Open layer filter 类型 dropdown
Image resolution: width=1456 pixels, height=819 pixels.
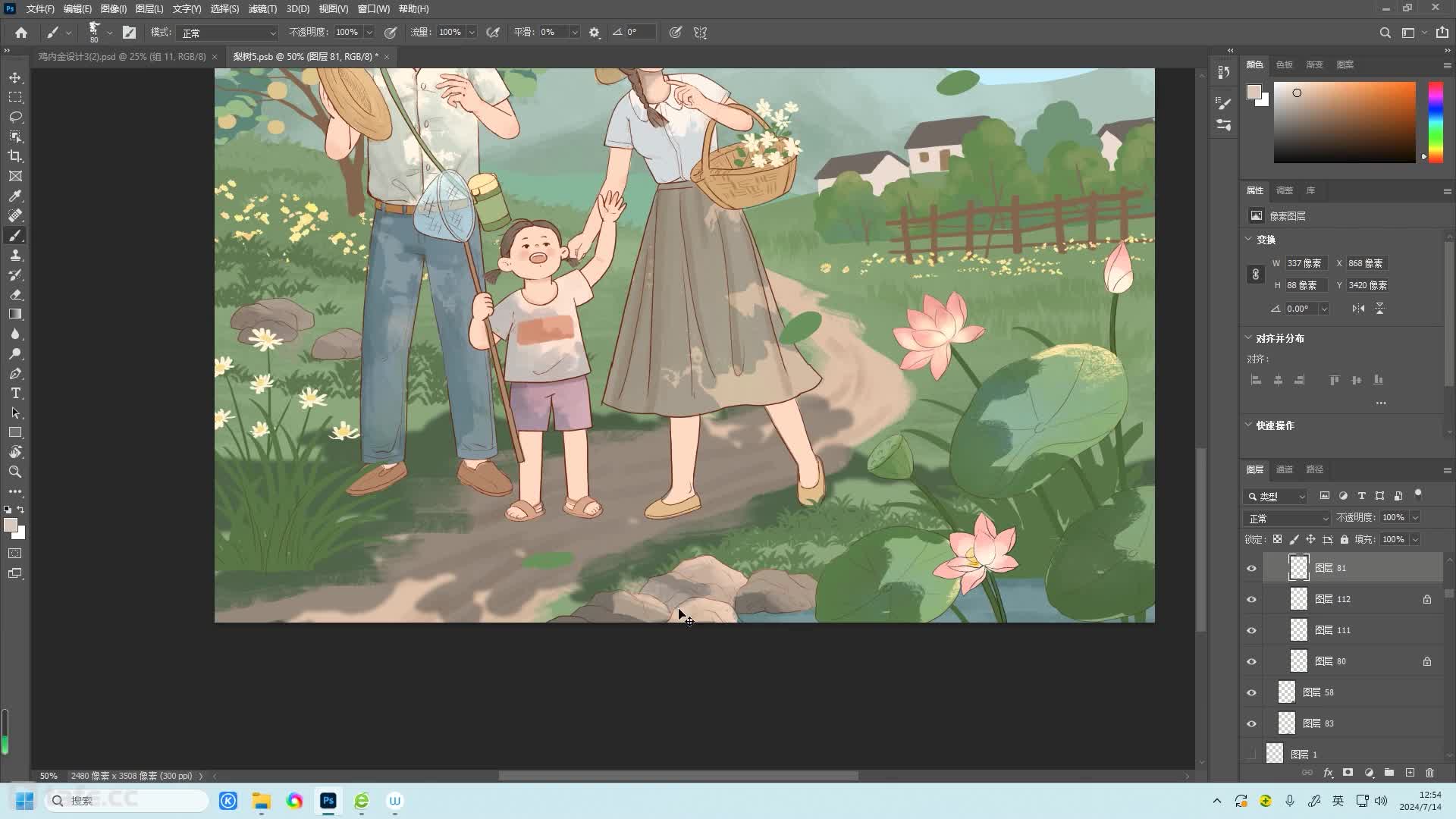coord(1276,497)
